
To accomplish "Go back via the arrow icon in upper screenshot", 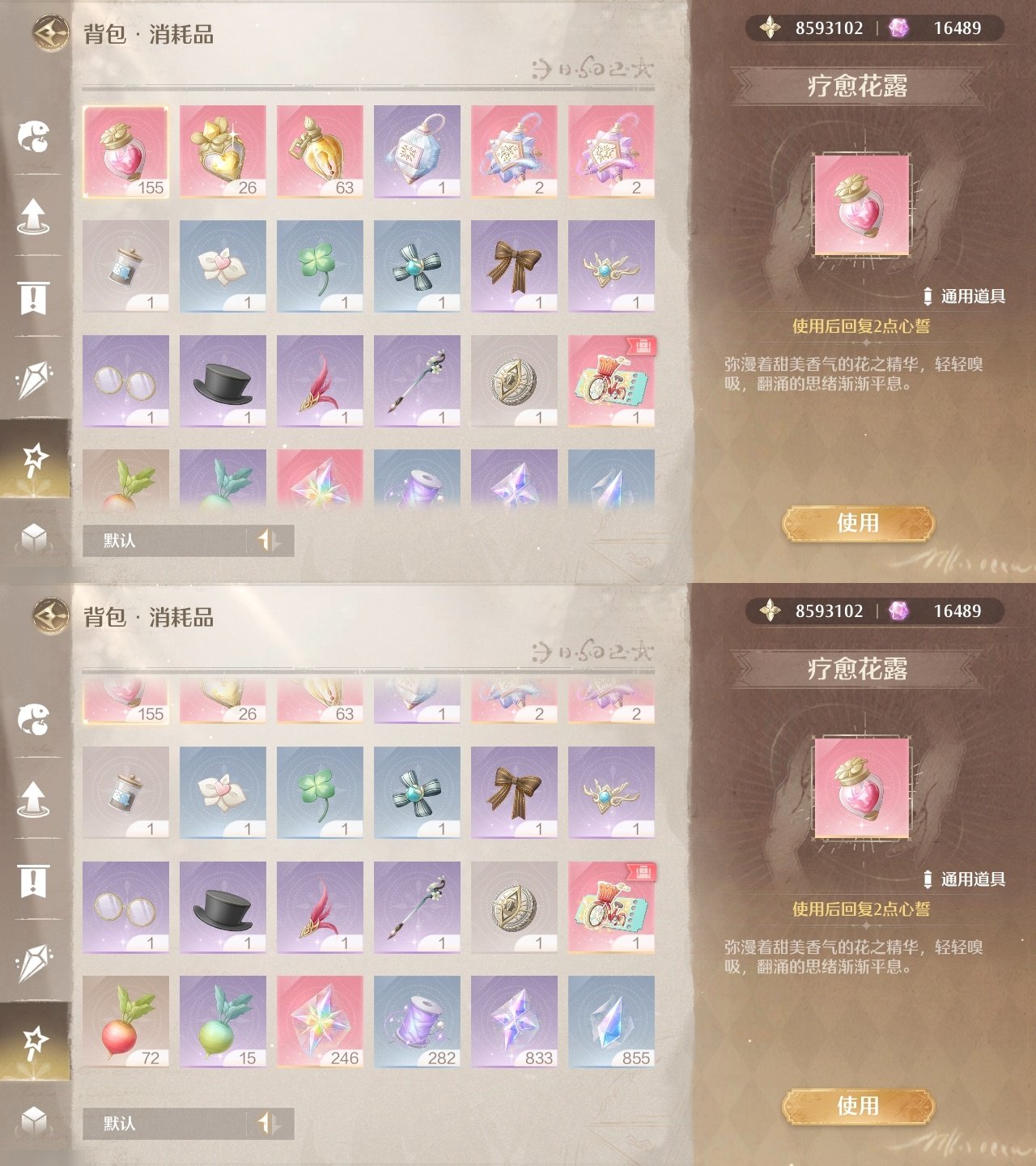I will click(x=50, y=34).
